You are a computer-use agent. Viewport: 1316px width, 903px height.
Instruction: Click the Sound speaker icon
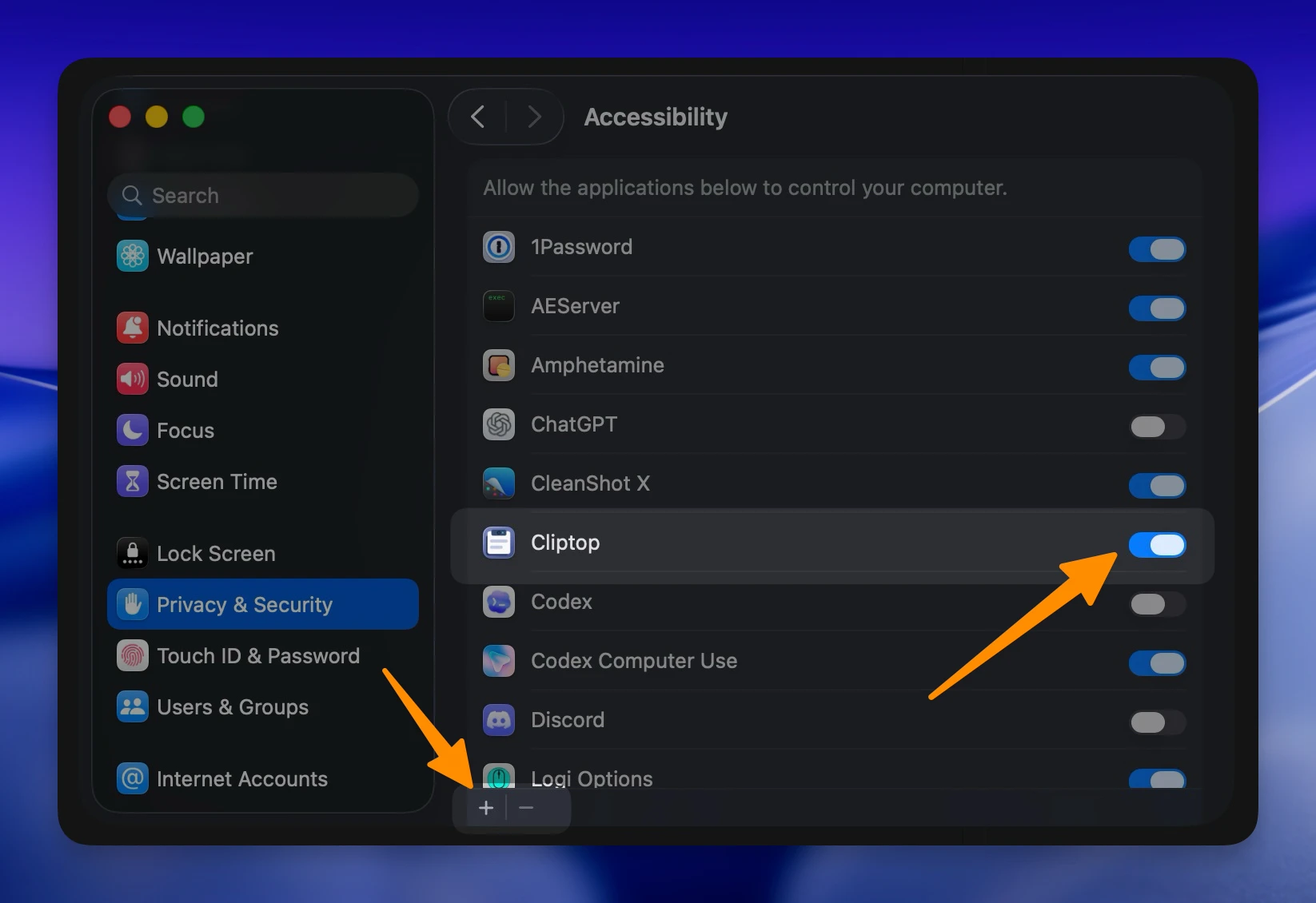click(x=133, y=379)
